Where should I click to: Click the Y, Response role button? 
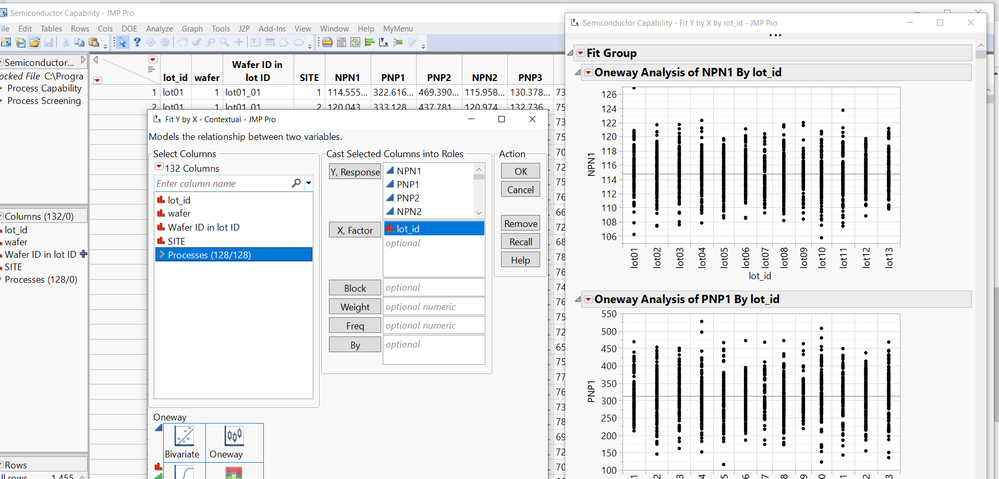[x=354, y=173]
